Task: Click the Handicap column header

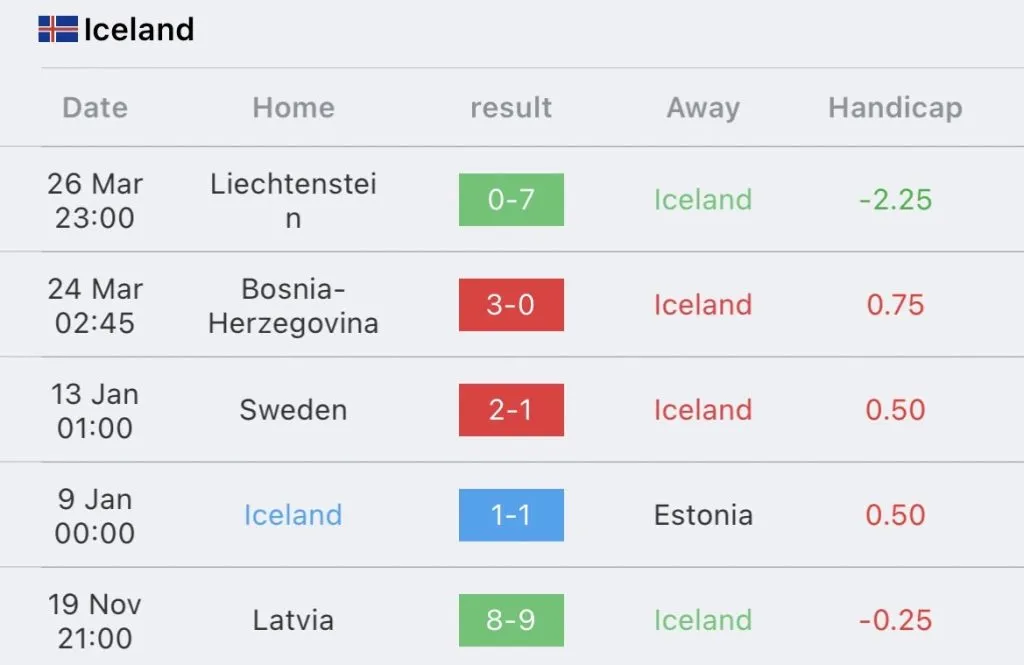Action: pos(895,108)
